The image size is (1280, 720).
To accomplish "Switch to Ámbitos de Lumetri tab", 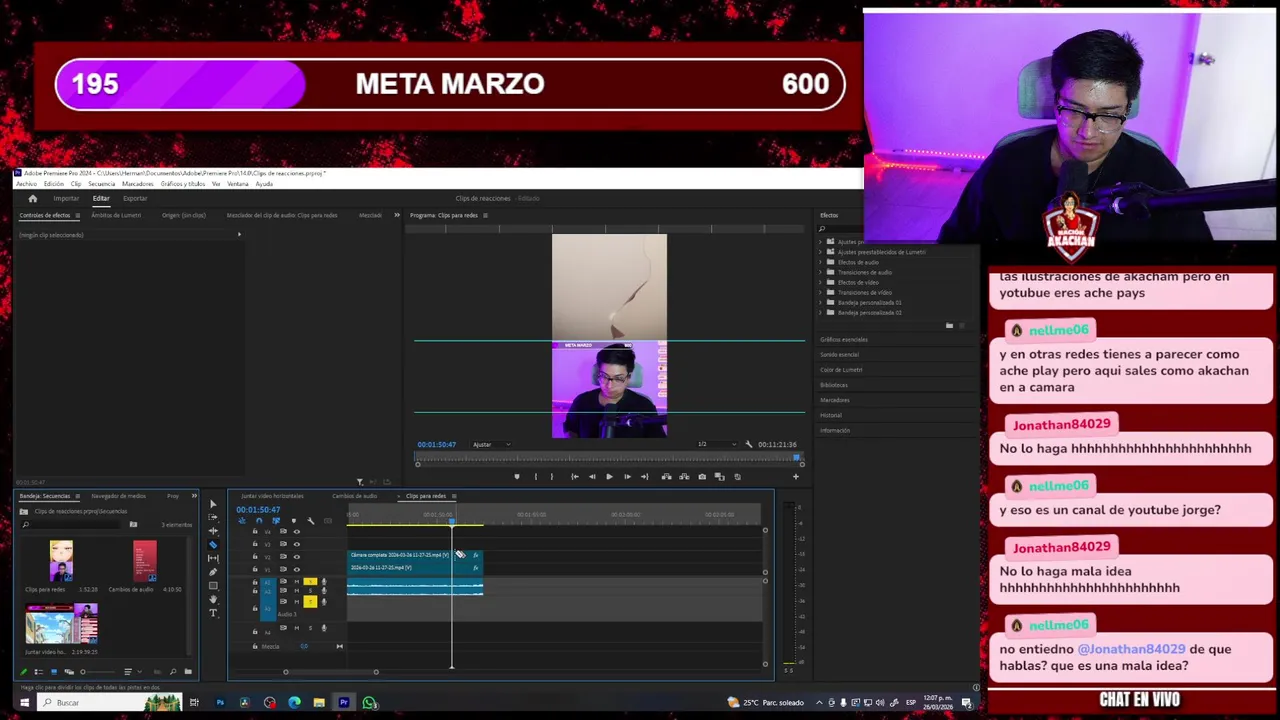I will 116,215.
